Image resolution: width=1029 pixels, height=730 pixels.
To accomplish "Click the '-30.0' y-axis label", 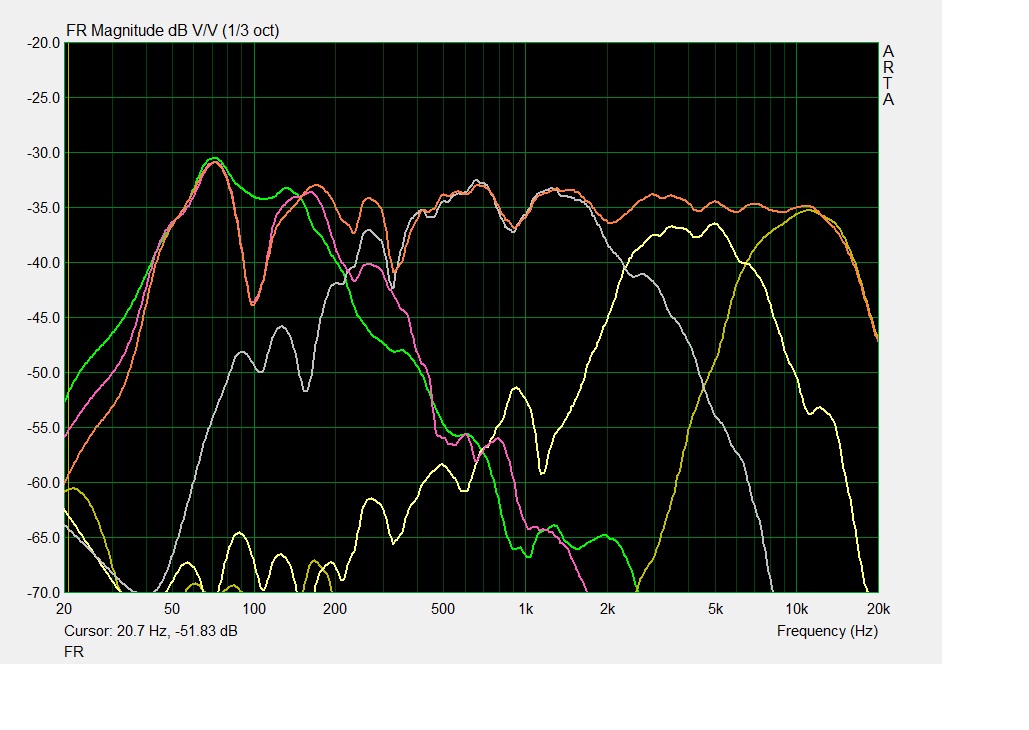I will tap(43, 153).
